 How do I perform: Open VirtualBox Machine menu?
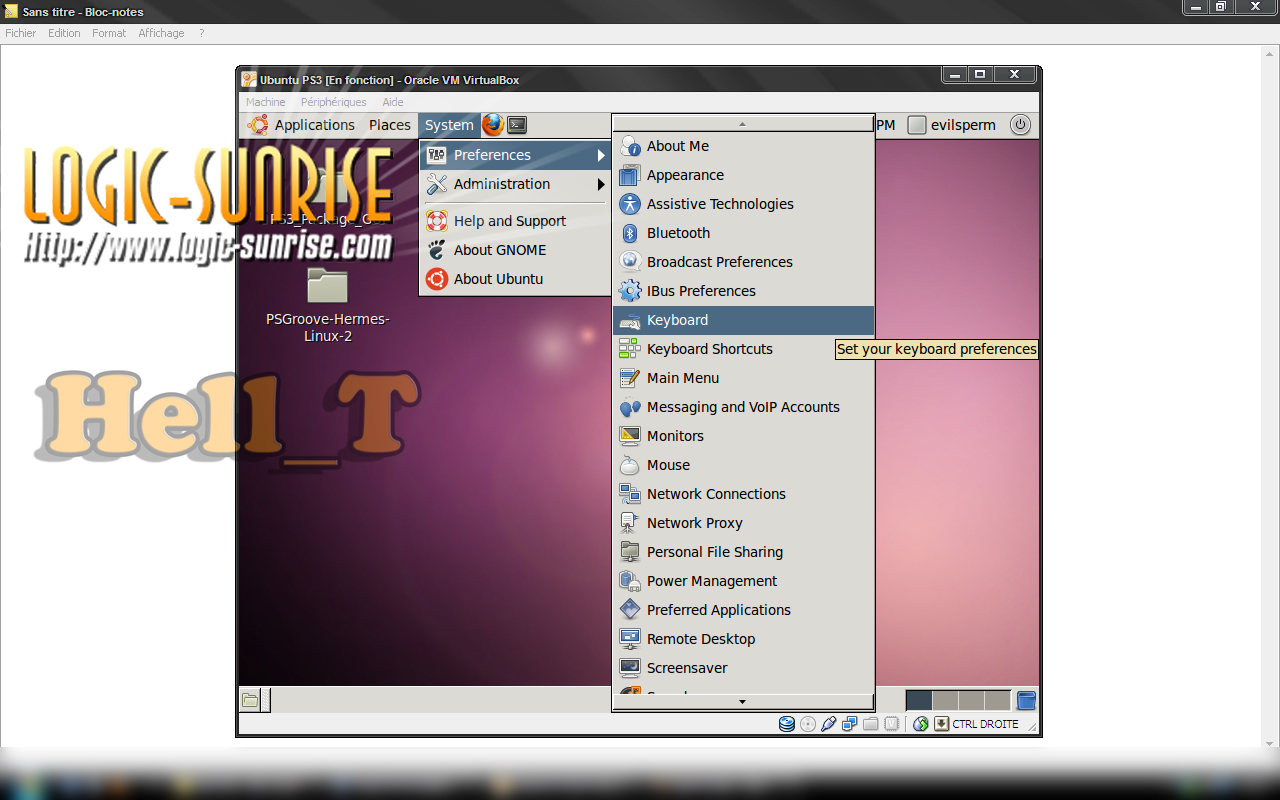266,102
